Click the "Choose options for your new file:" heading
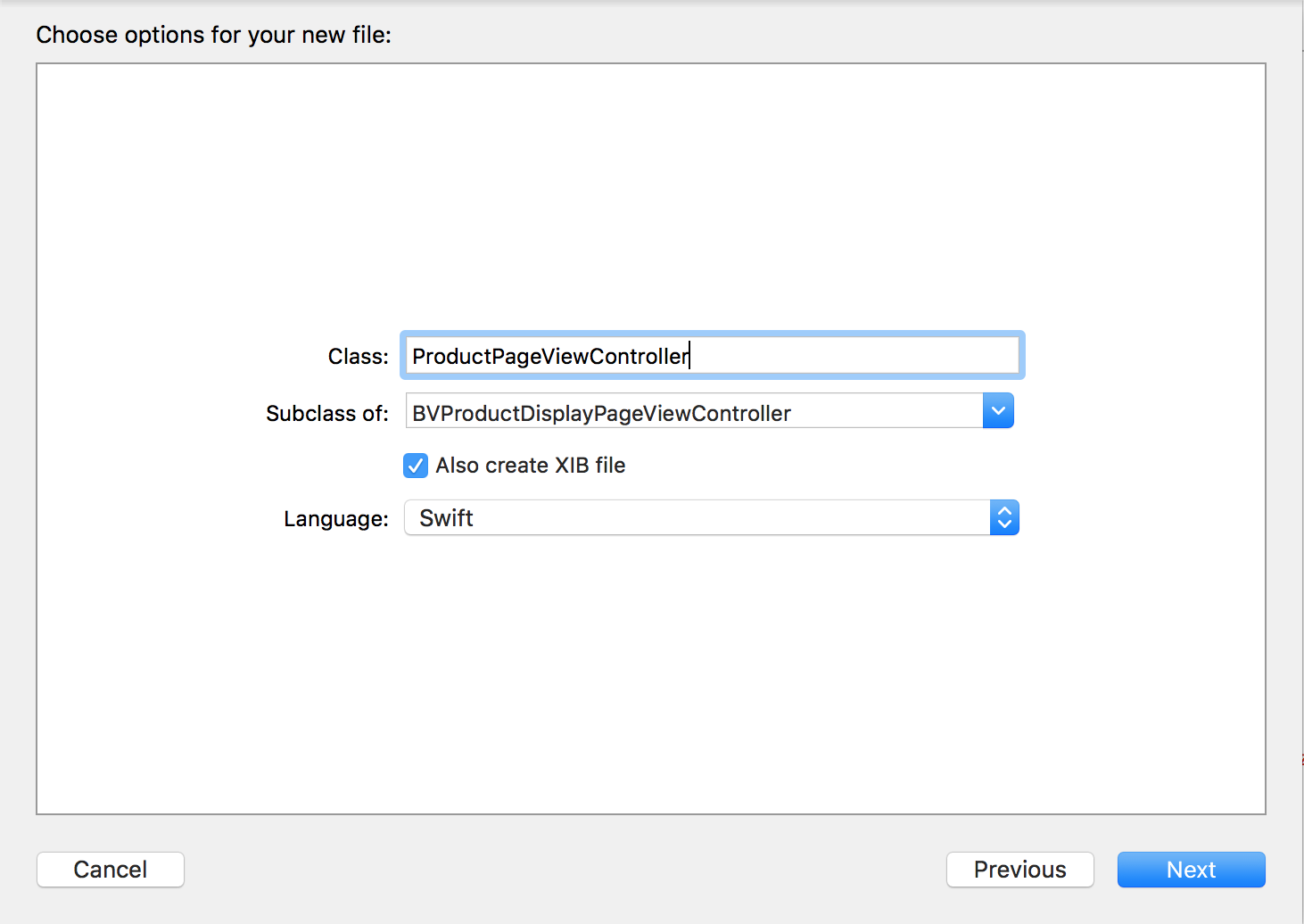The width and height of the screenshot is (1304, 924). pos(214,35)
